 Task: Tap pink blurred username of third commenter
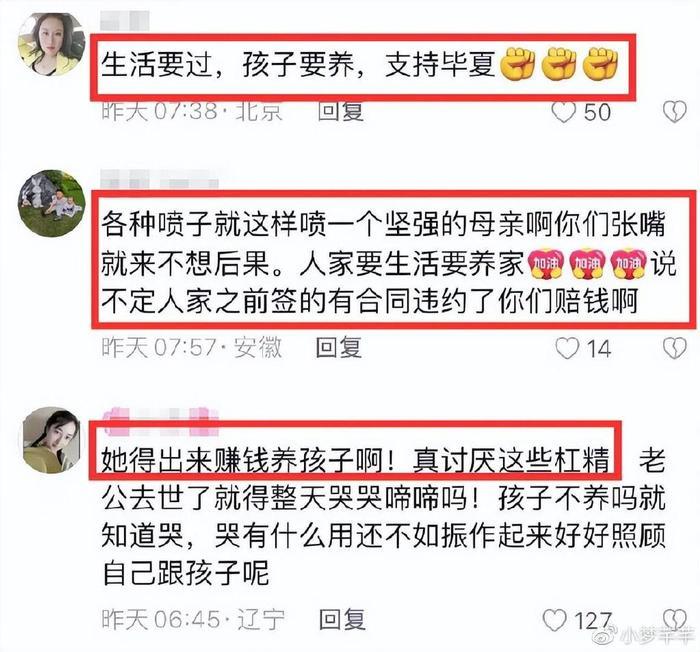[x=161, y=421]
